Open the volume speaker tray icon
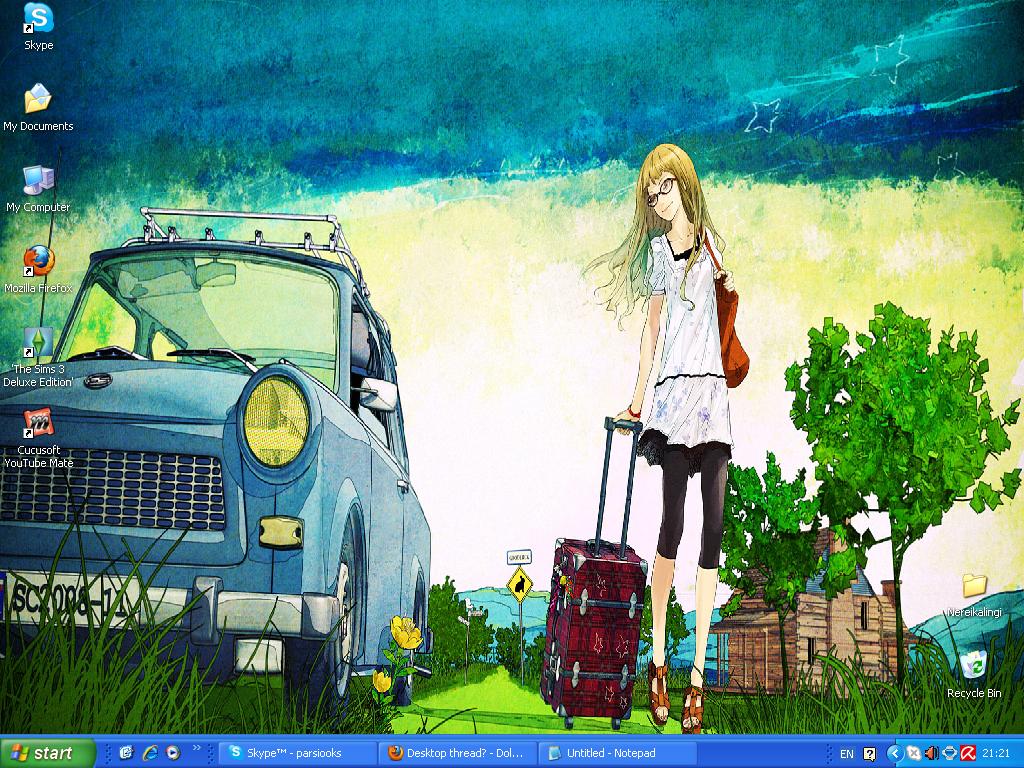The width and height of the screenshot is (1024, 768). coord(931,754)
